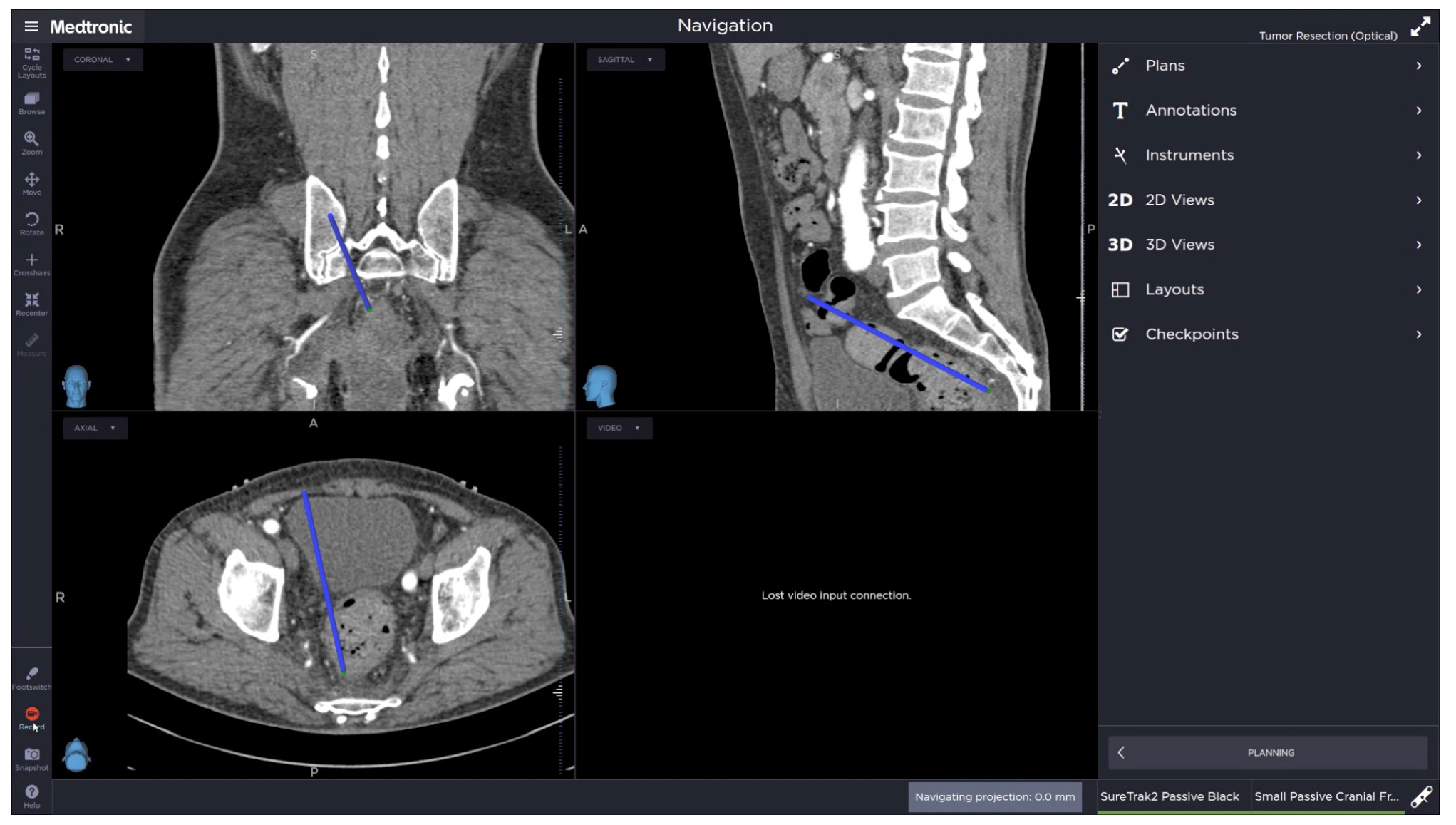Open the Checkpoints menu item

[x=1266, y=334]
